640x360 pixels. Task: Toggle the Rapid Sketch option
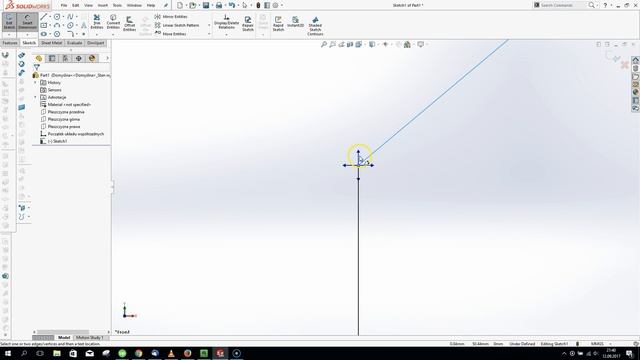coord(278,23)
